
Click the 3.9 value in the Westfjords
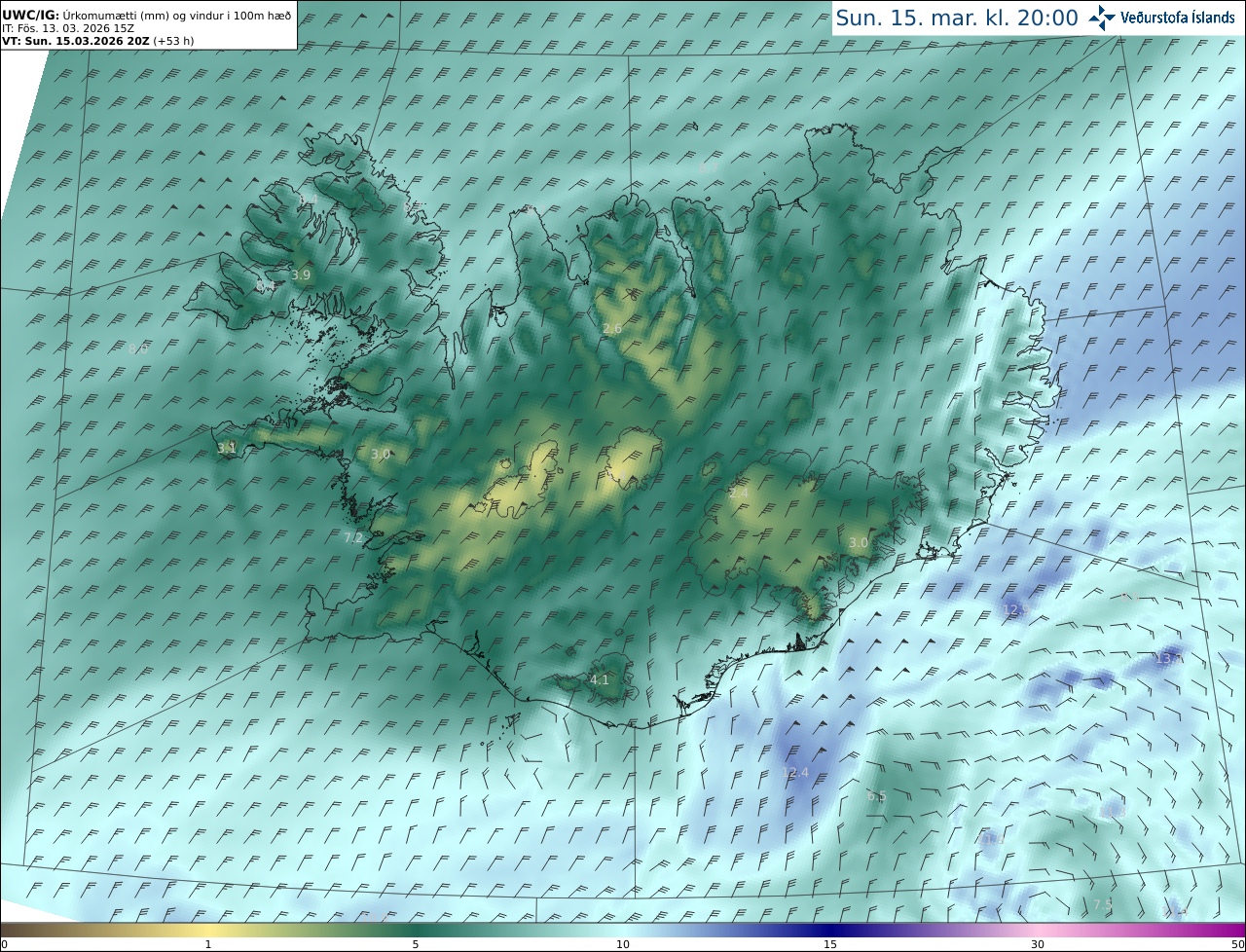[301, 275]
